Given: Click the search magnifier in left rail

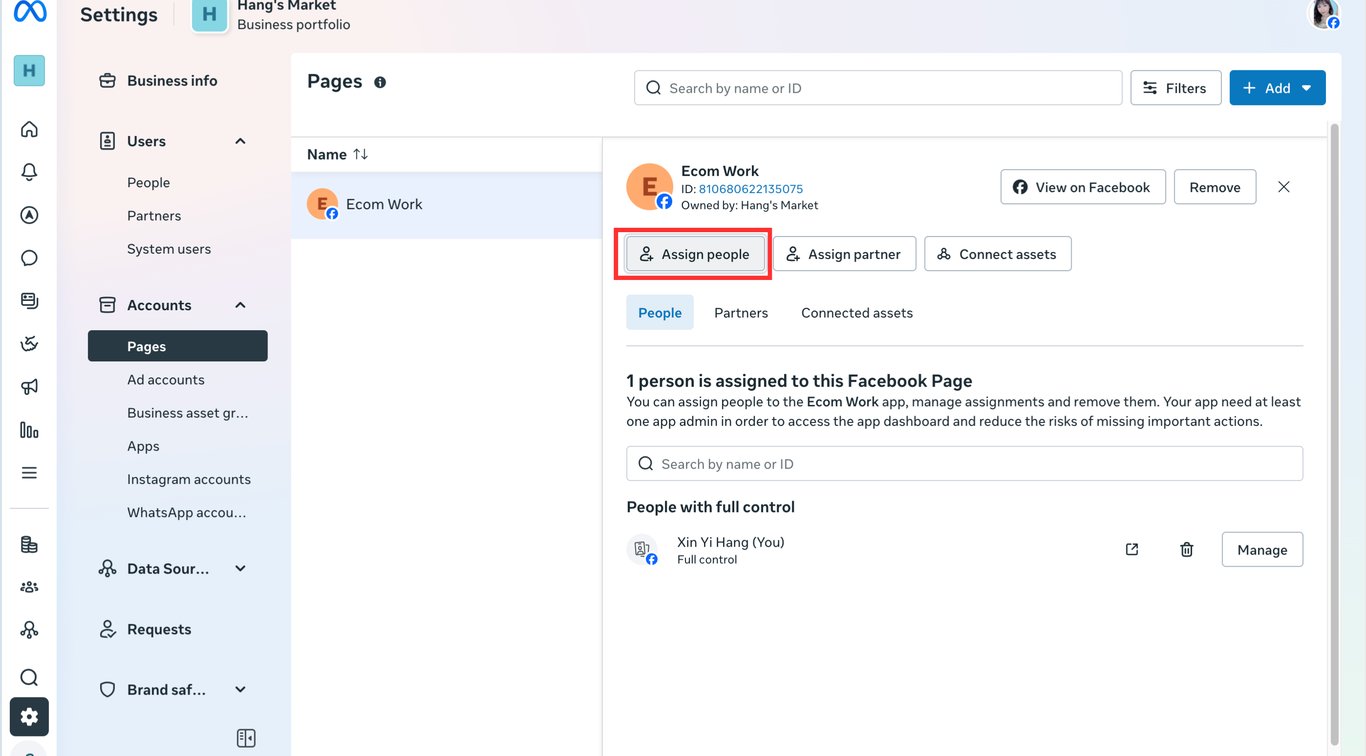Looking at the screenshot, I should tap(29, 678).
